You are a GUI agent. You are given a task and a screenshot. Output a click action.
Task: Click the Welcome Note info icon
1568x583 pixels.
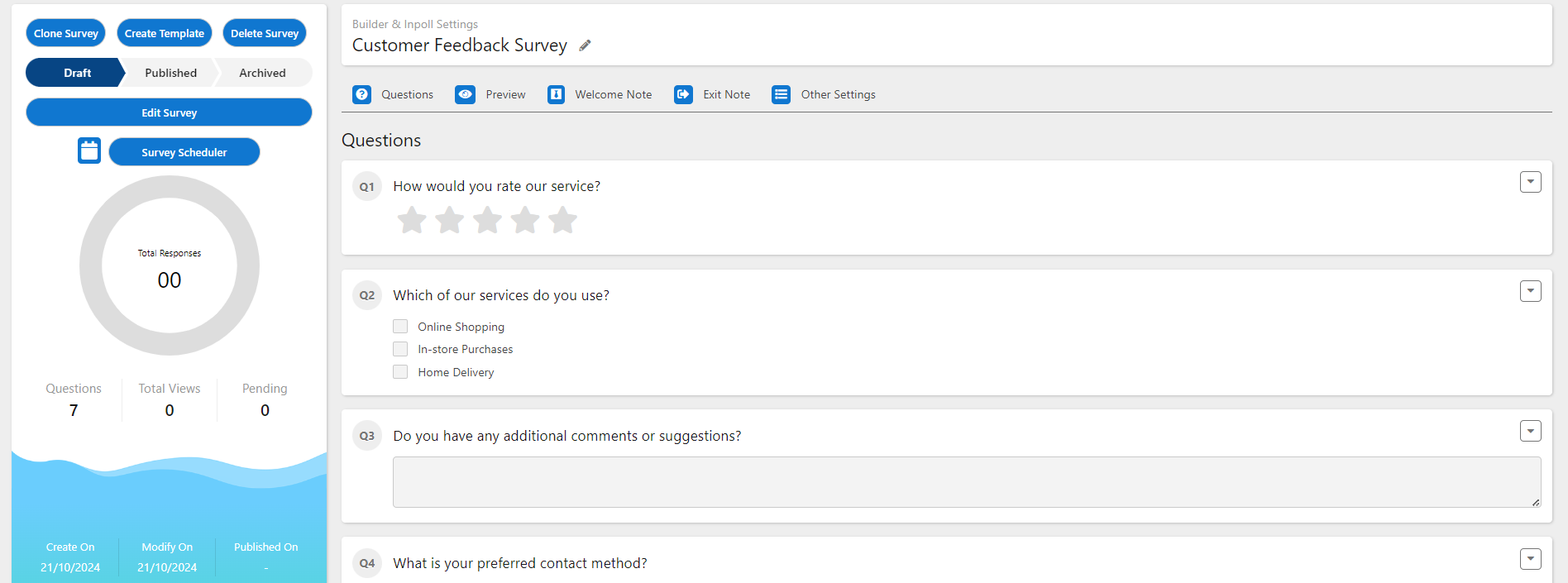click(557, 94)
